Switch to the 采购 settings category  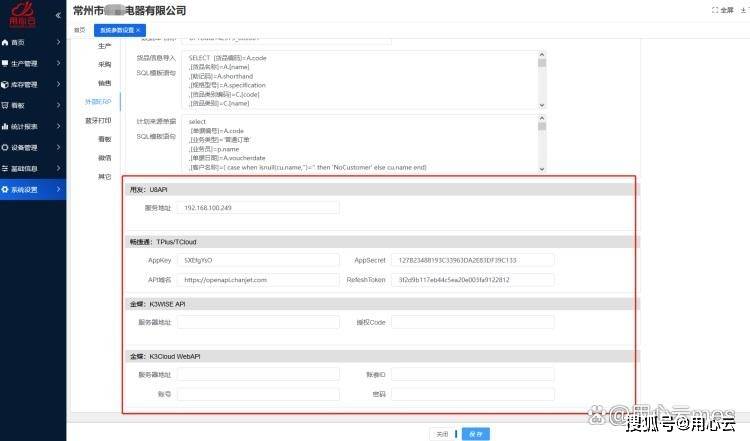pyautogui.click(x=105, y=64)
